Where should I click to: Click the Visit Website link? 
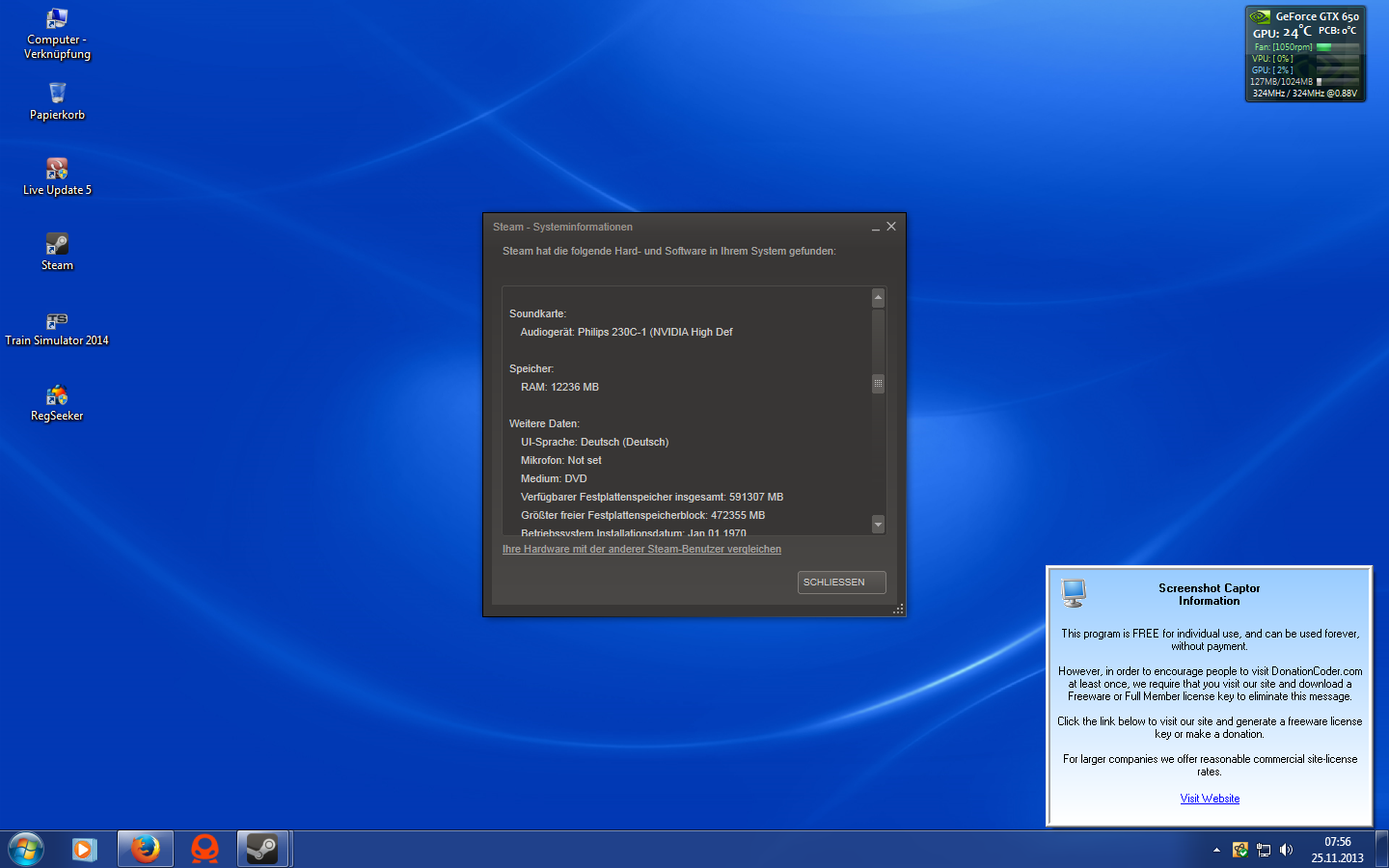pyautogui.click(x=1210, y=799)
